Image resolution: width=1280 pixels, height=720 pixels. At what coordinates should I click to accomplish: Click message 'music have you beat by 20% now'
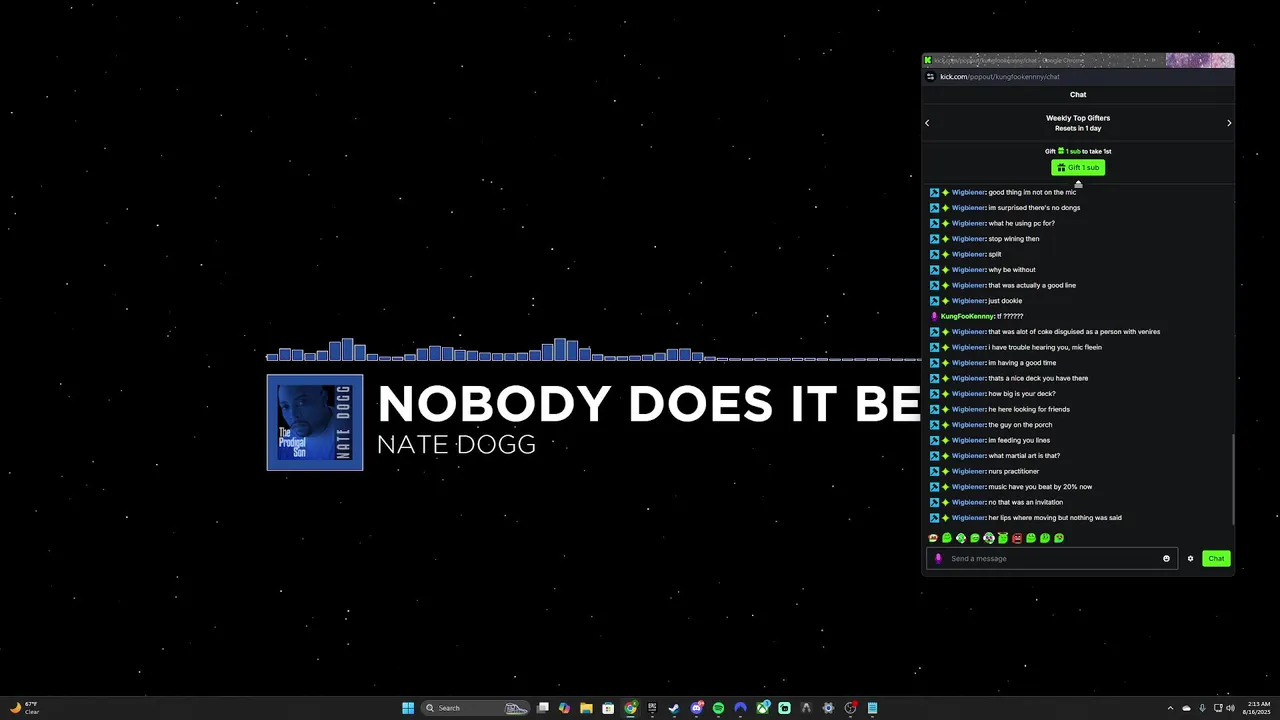(1040, 487)
